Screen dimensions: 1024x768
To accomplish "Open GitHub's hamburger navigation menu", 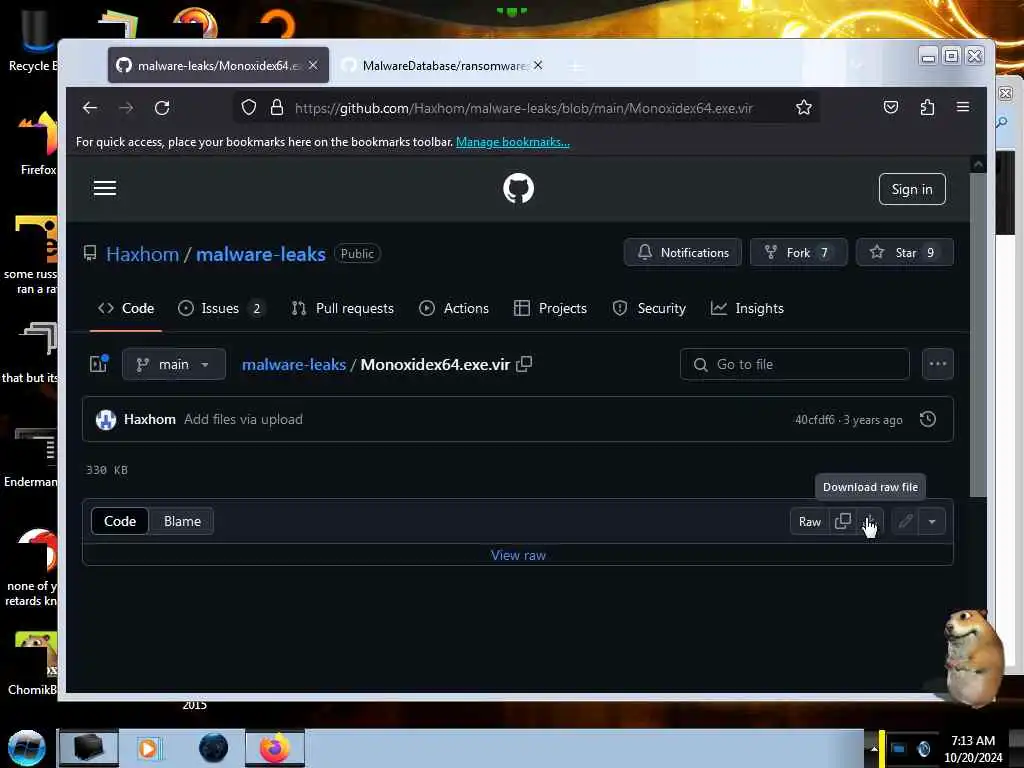I will [104, 189].
